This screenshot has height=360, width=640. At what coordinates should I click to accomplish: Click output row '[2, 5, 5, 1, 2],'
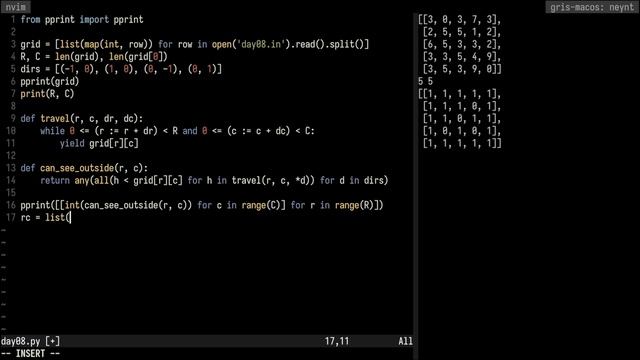462,32
